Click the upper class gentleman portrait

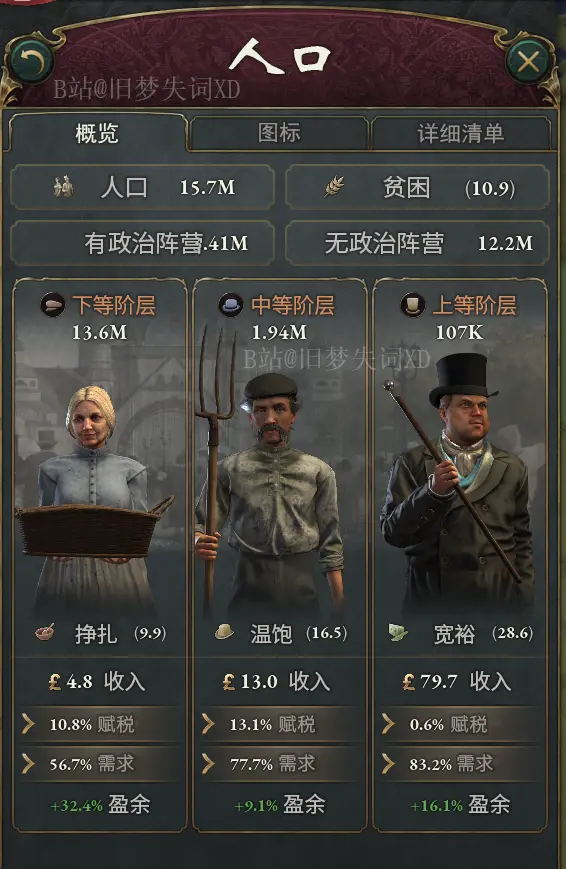click(x=459, y=482)
